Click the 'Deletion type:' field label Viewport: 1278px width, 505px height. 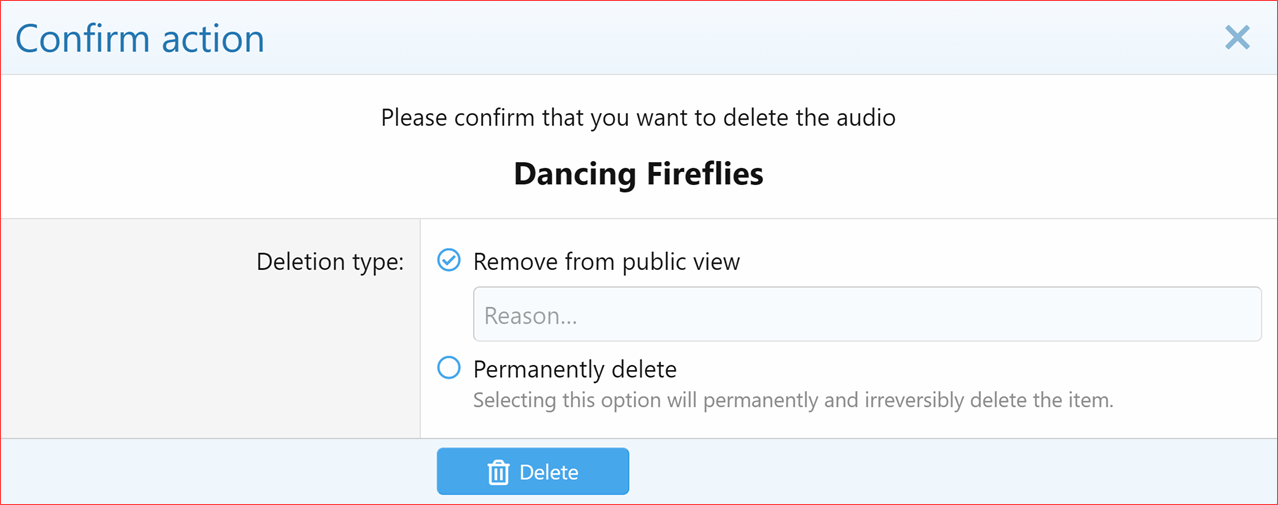point(330,262)
